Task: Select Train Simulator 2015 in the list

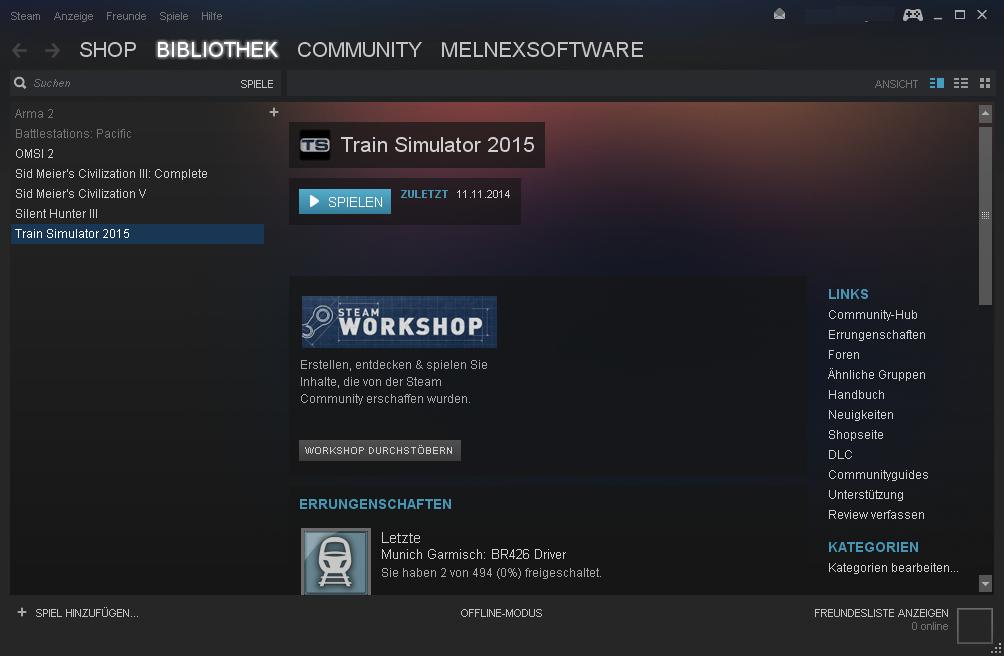Action: pos(138,234)
